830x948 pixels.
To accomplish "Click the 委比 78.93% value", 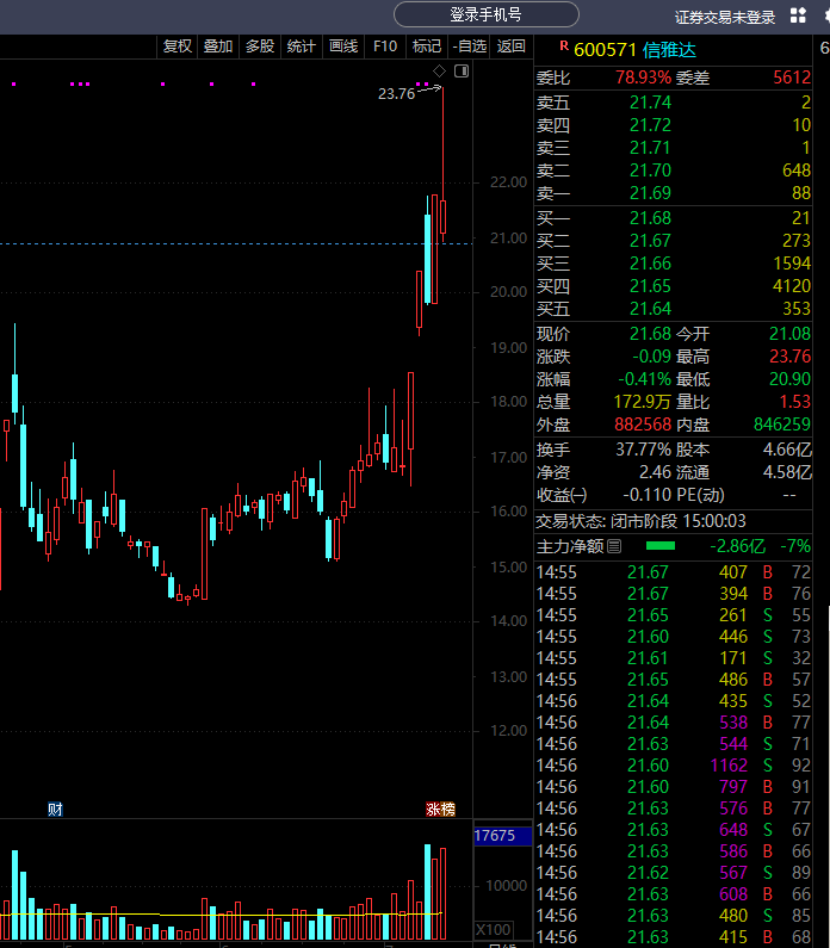I will coord(643,77).
